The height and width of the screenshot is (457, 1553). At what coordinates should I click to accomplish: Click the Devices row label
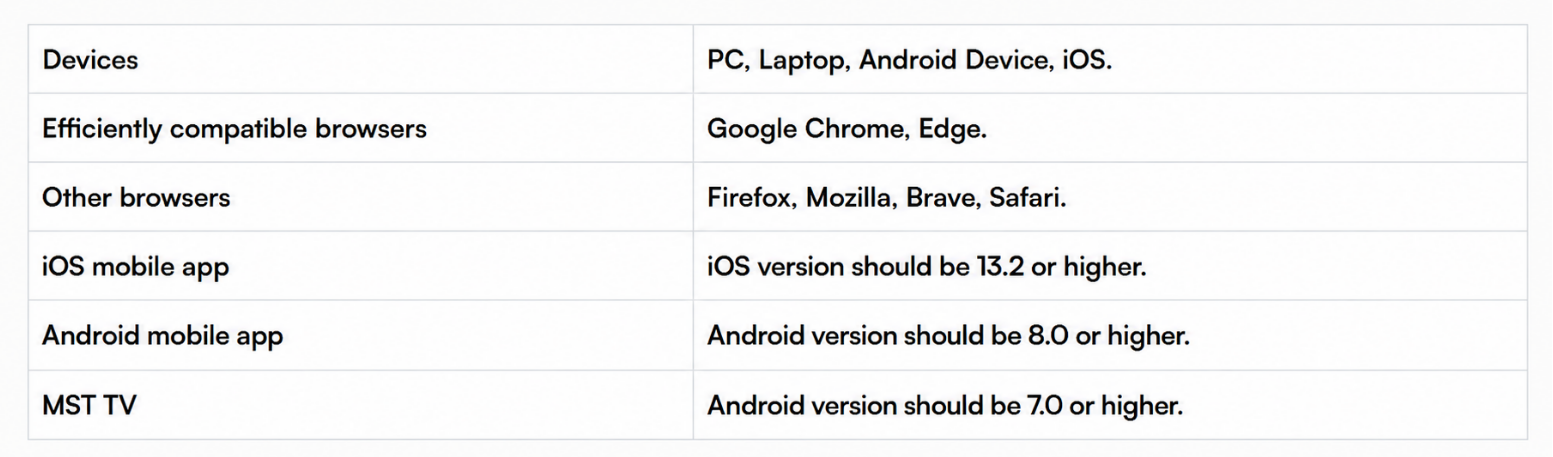pos(90,60)
